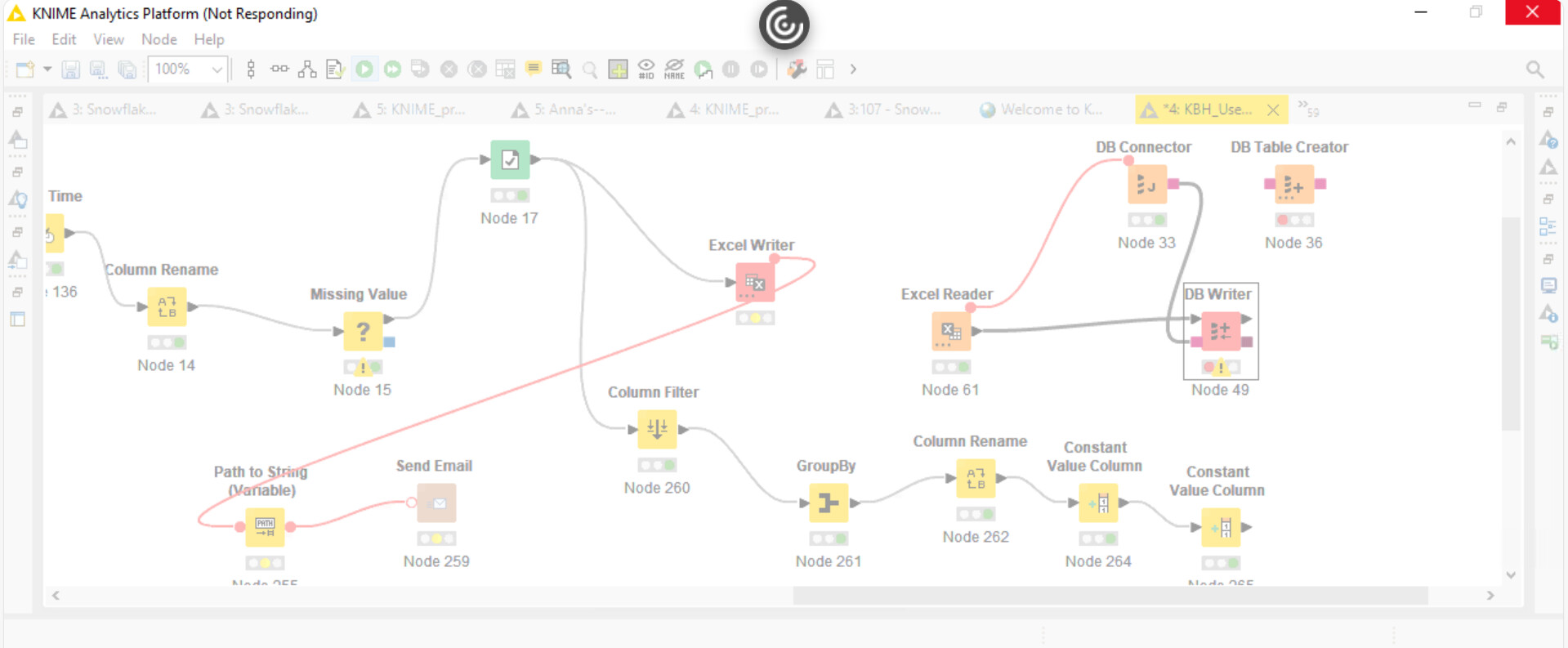
Task: Select the GroupBy node icon
Action: pos(829,503)
